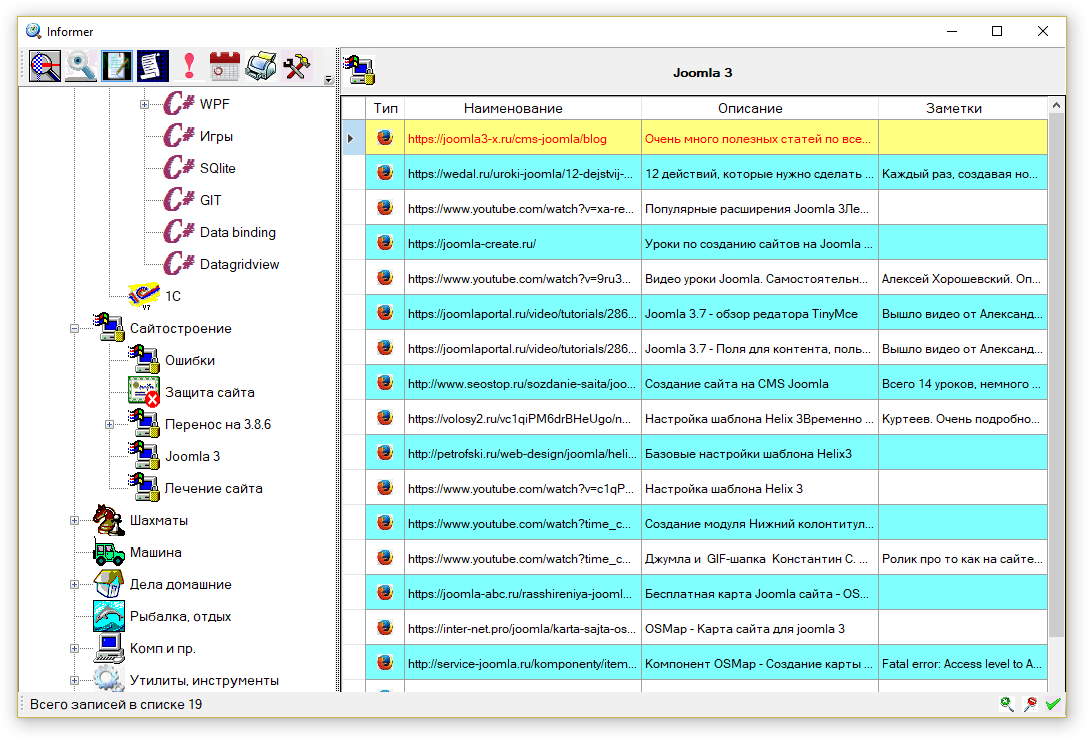Click the house icon for Дела домашние
This screenshot has height=740, width=1088.
109,584
